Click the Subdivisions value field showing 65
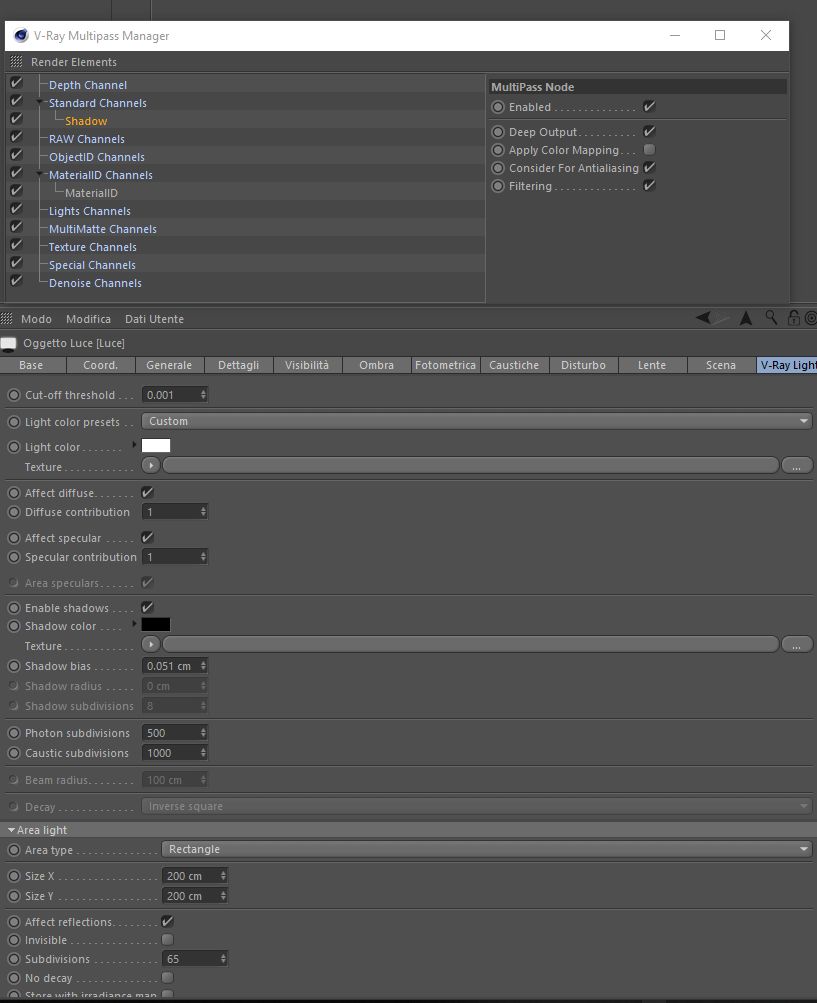Screen dimensions: 817x1003 (x=191, y=959)
